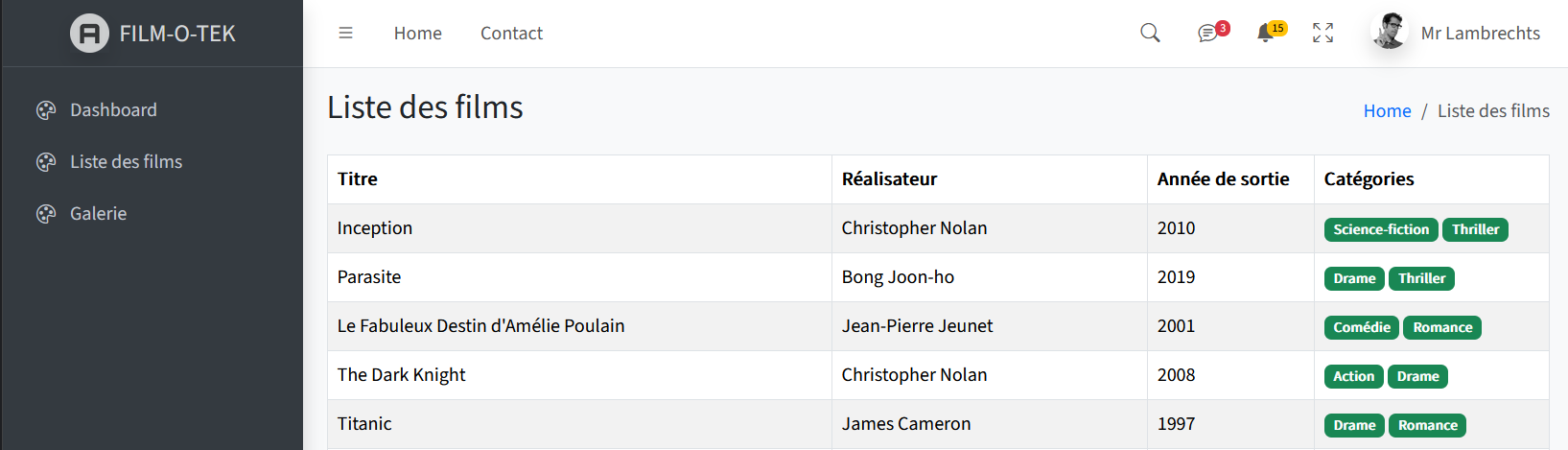
Task: Open the Mr Lambrechts user menu
Action: coord(1456,34)
